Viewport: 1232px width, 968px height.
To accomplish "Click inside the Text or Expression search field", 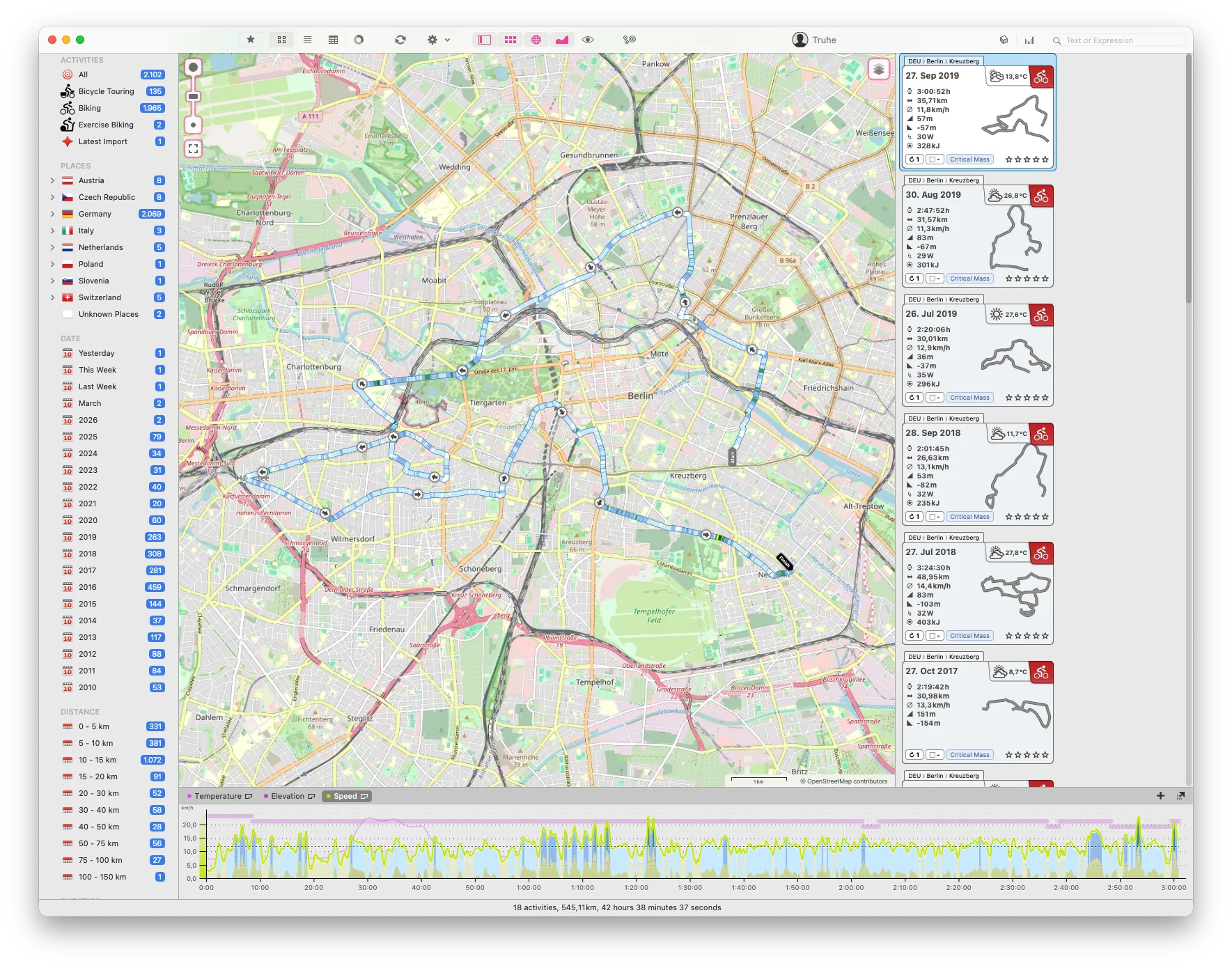I will 1114,40.
